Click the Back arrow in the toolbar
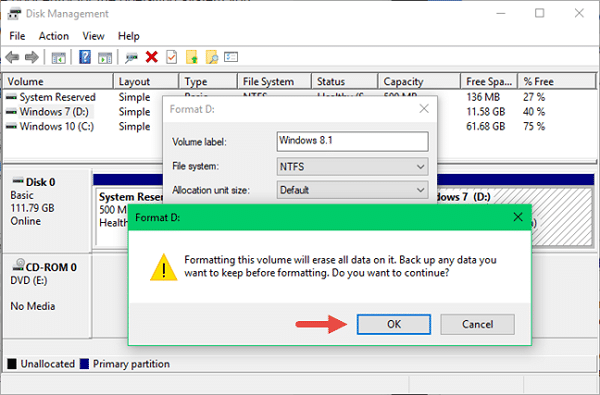600x395 pixels. click(12, 57)
